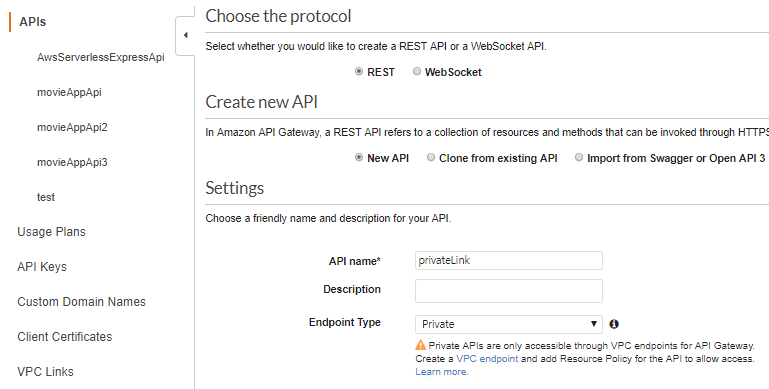
Task: Go to Usage Plans section
Action: (x=51, y=232)
